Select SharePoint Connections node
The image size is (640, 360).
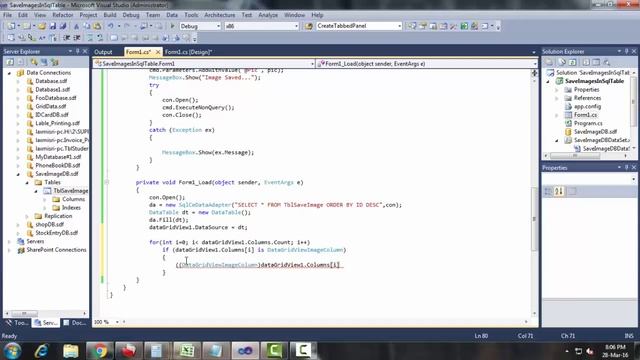pos(56,250)
